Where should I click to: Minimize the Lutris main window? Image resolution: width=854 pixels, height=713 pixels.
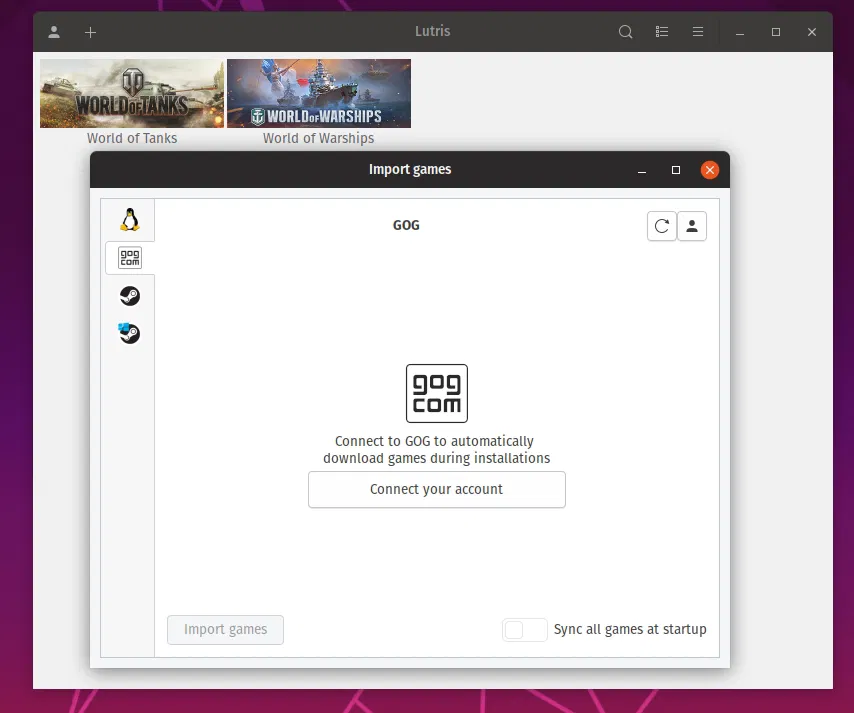[x=740, y=32]
